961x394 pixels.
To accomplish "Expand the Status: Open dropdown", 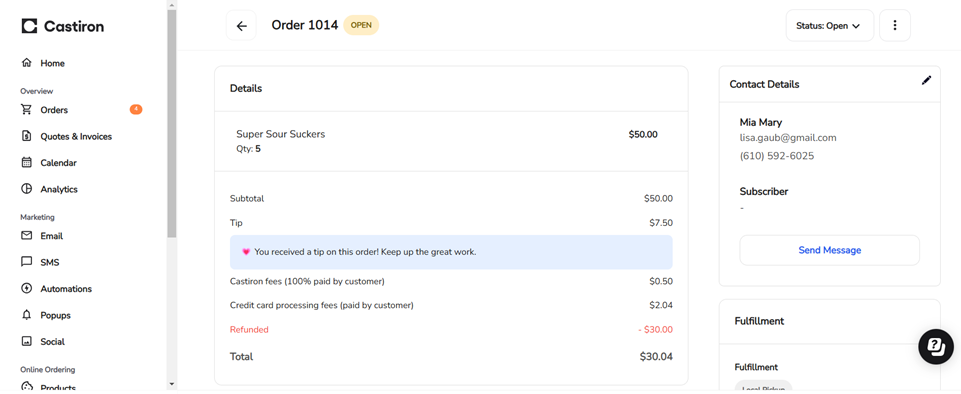I will pyautogui.click(x=829, y=26).
